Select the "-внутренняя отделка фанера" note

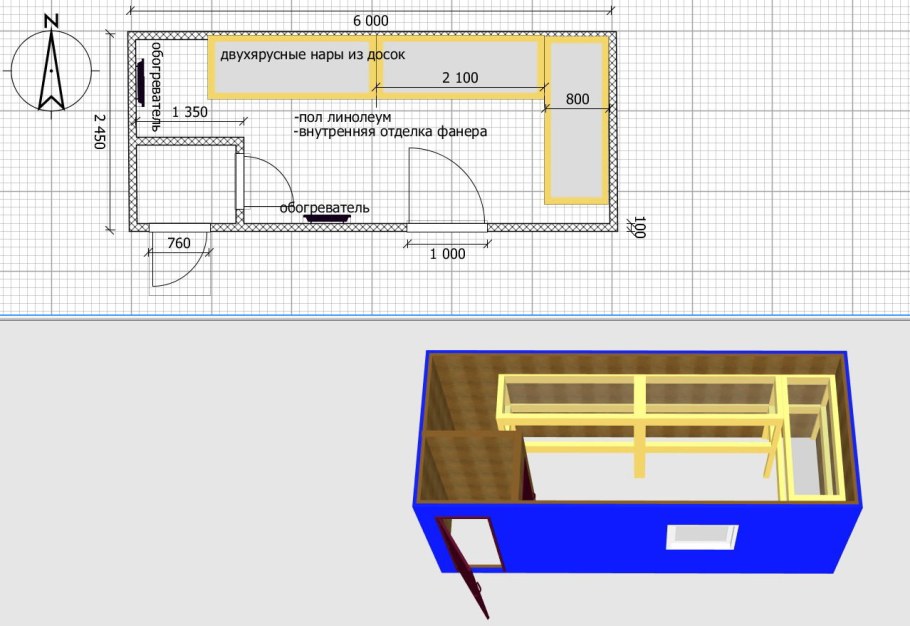click(x=390, y=131)
